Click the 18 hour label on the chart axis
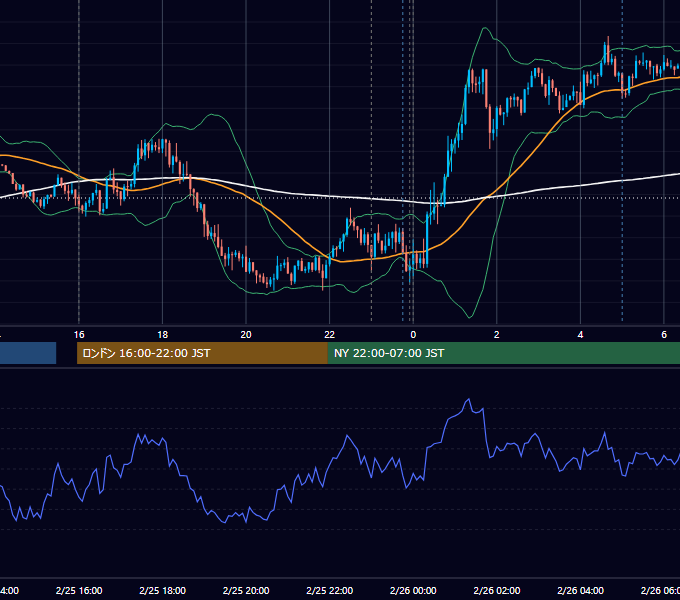Screen dimensions: 680x600 pyautogui.click(x=162, y=335)
